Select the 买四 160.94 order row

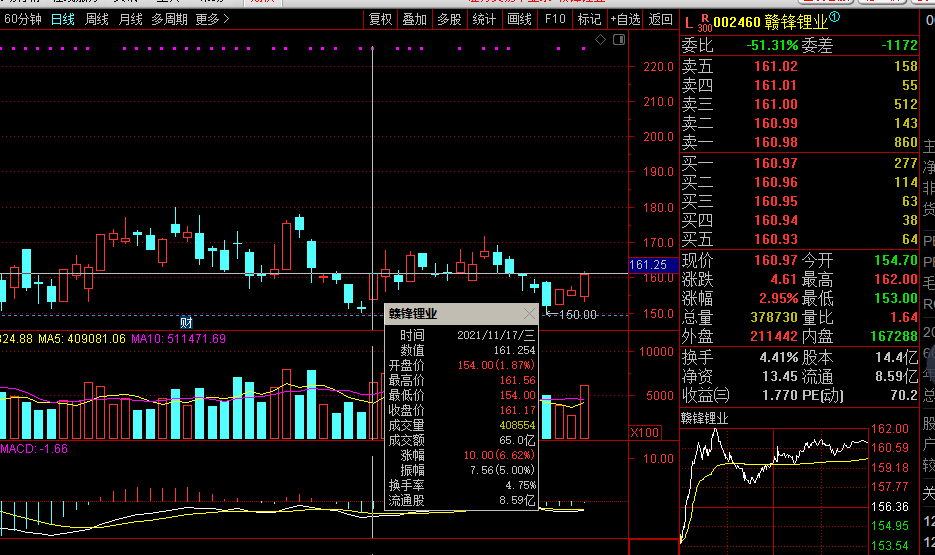[799, 221]
